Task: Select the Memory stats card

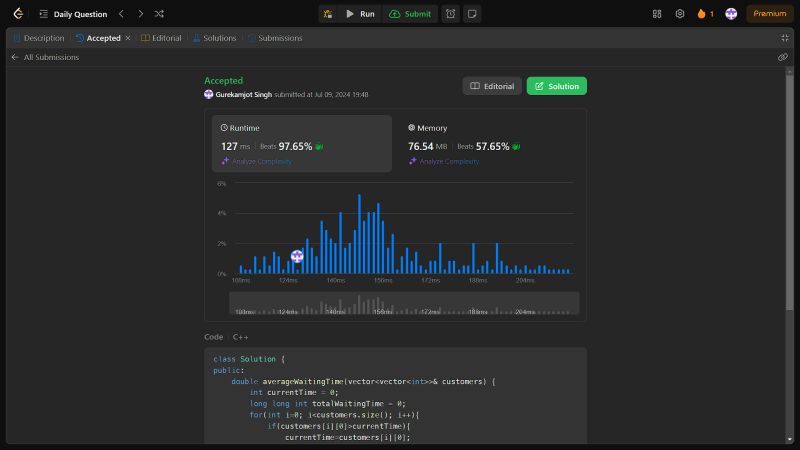Action: [489, 143]
